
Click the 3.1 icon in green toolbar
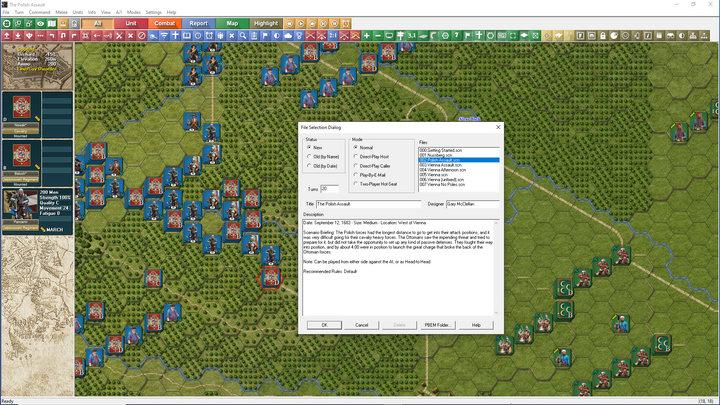[x=411, y=35]
